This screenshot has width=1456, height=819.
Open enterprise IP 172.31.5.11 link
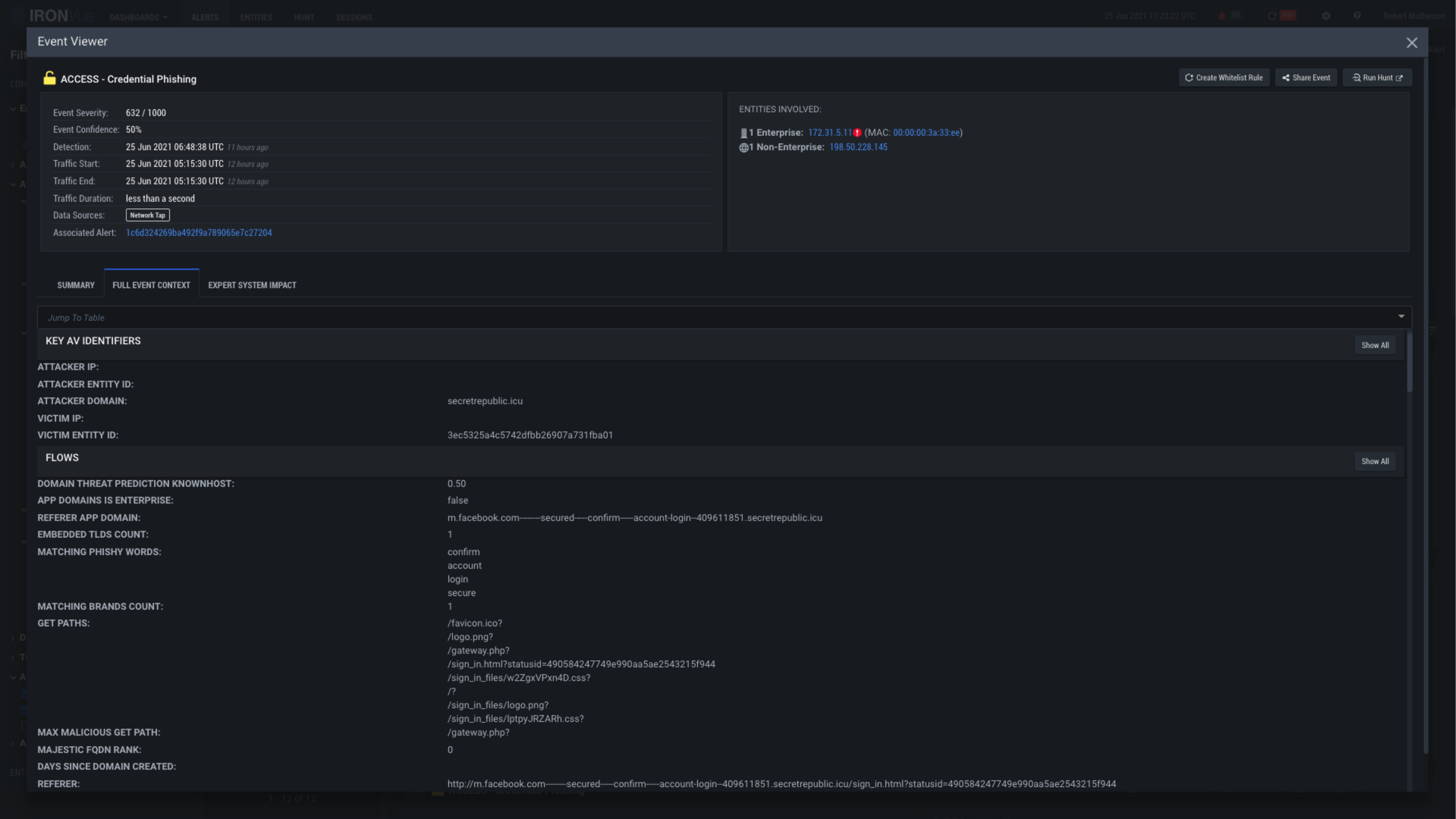coord(829,133)
